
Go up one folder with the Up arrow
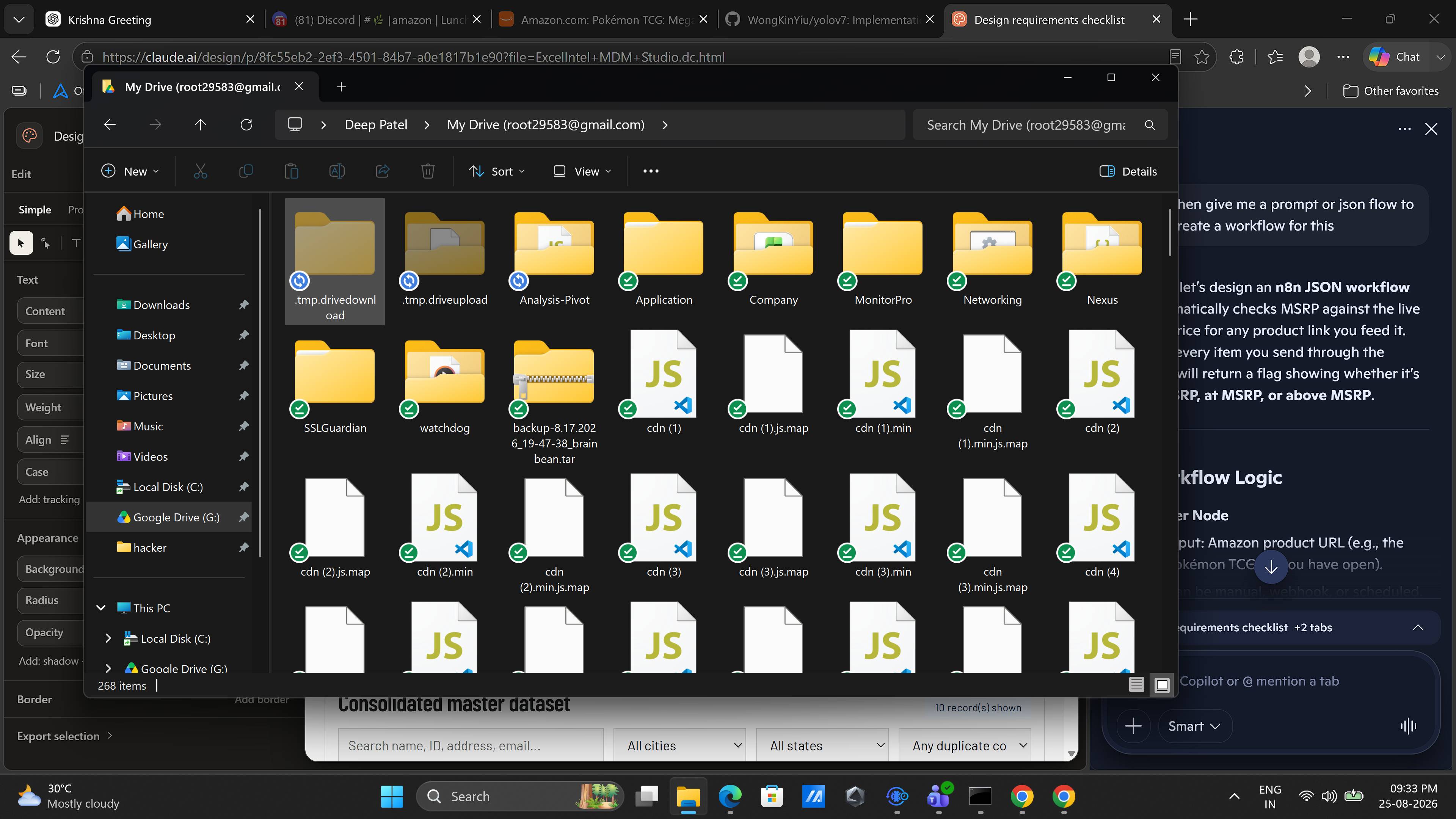point(200,125)
